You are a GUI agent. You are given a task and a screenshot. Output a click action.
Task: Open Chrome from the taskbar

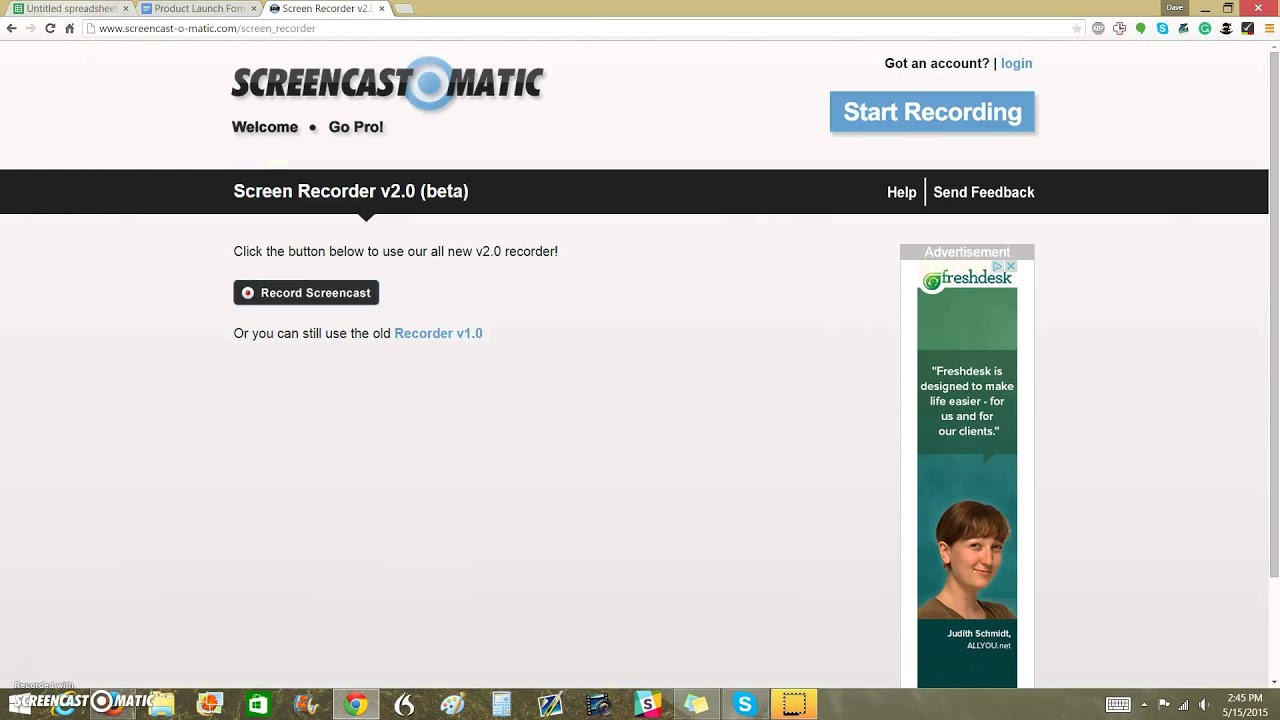355,705
